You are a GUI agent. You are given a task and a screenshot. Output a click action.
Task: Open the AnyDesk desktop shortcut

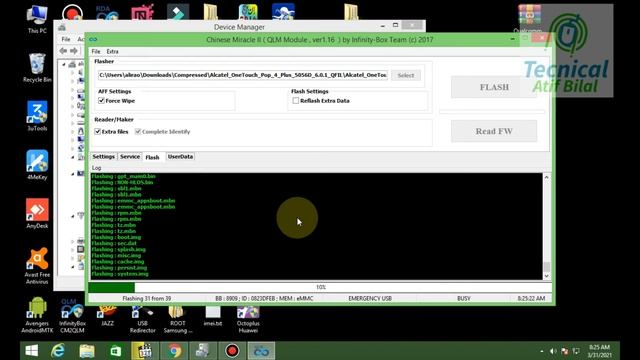[x=37, y=213]
